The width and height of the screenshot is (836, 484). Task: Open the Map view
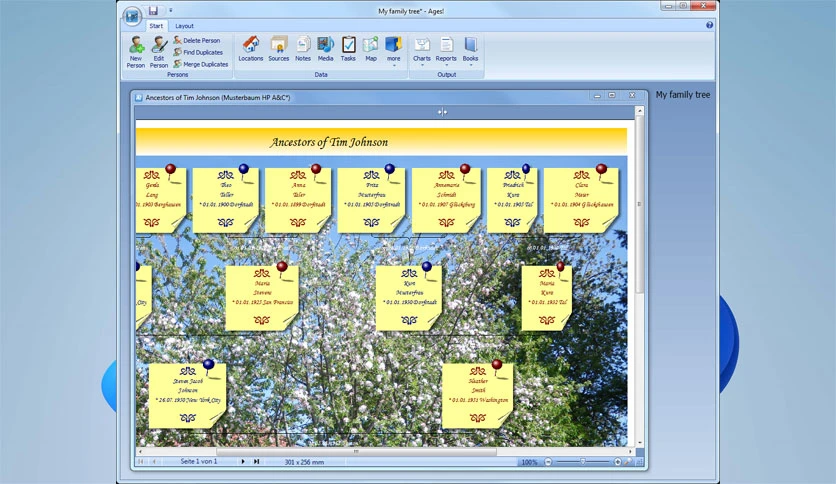click(x=371, y=49)
